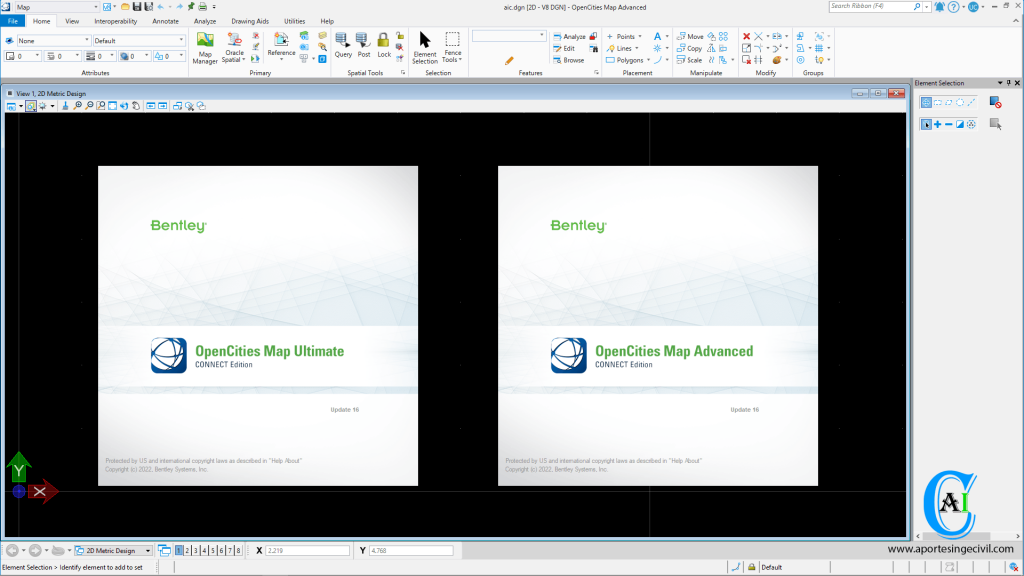Click the Save icon in quick access toolbar
Image resolution: width=1024 pixels, height=576 pixels.
point(137,7)
